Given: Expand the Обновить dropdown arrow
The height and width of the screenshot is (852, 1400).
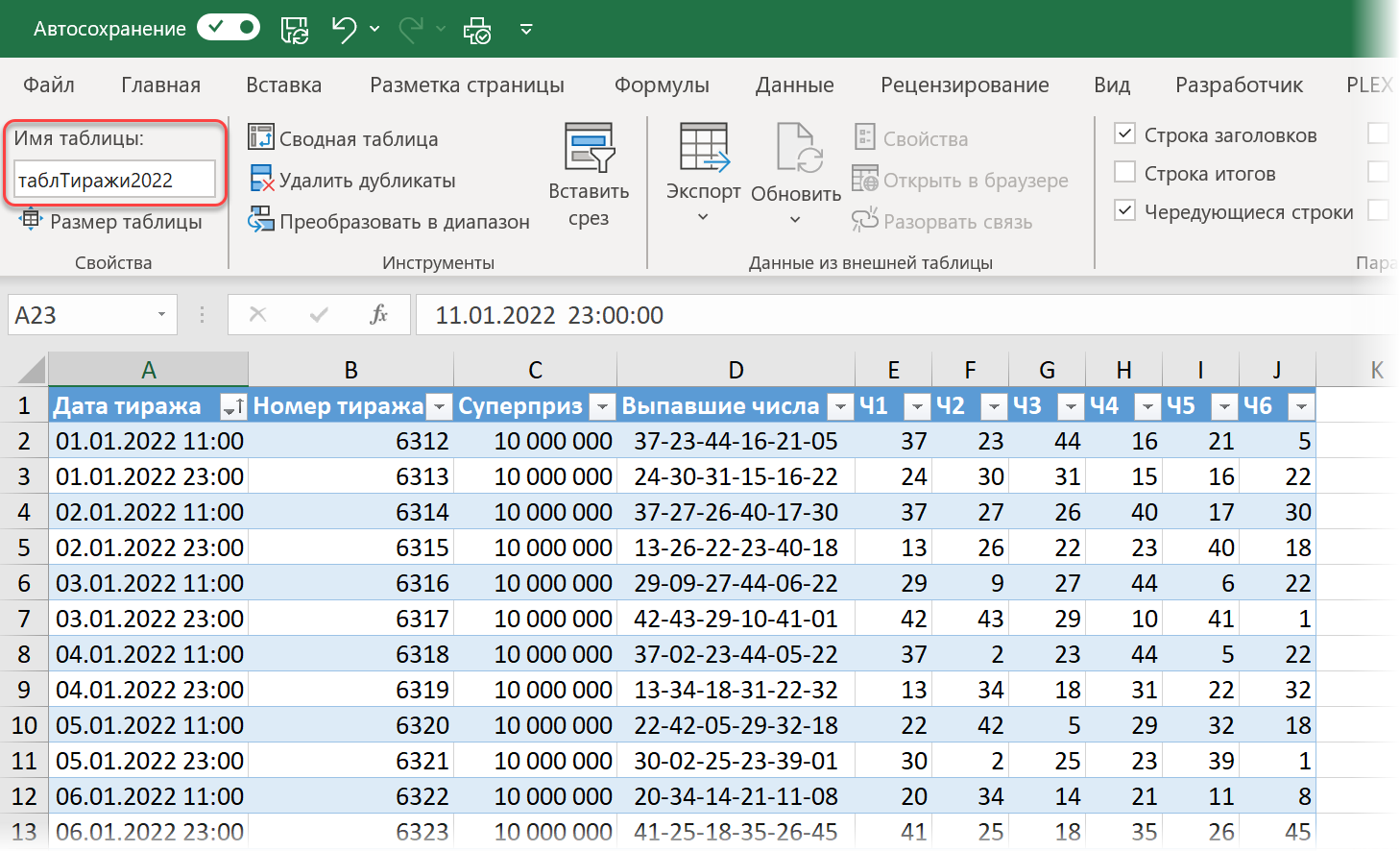Looking at the screenshot, I should tap(795, 219).
